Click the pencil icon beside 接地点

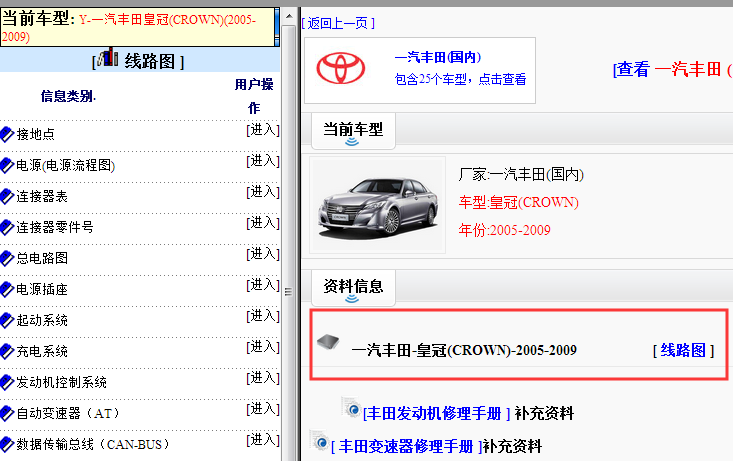(x=7, y=135)
